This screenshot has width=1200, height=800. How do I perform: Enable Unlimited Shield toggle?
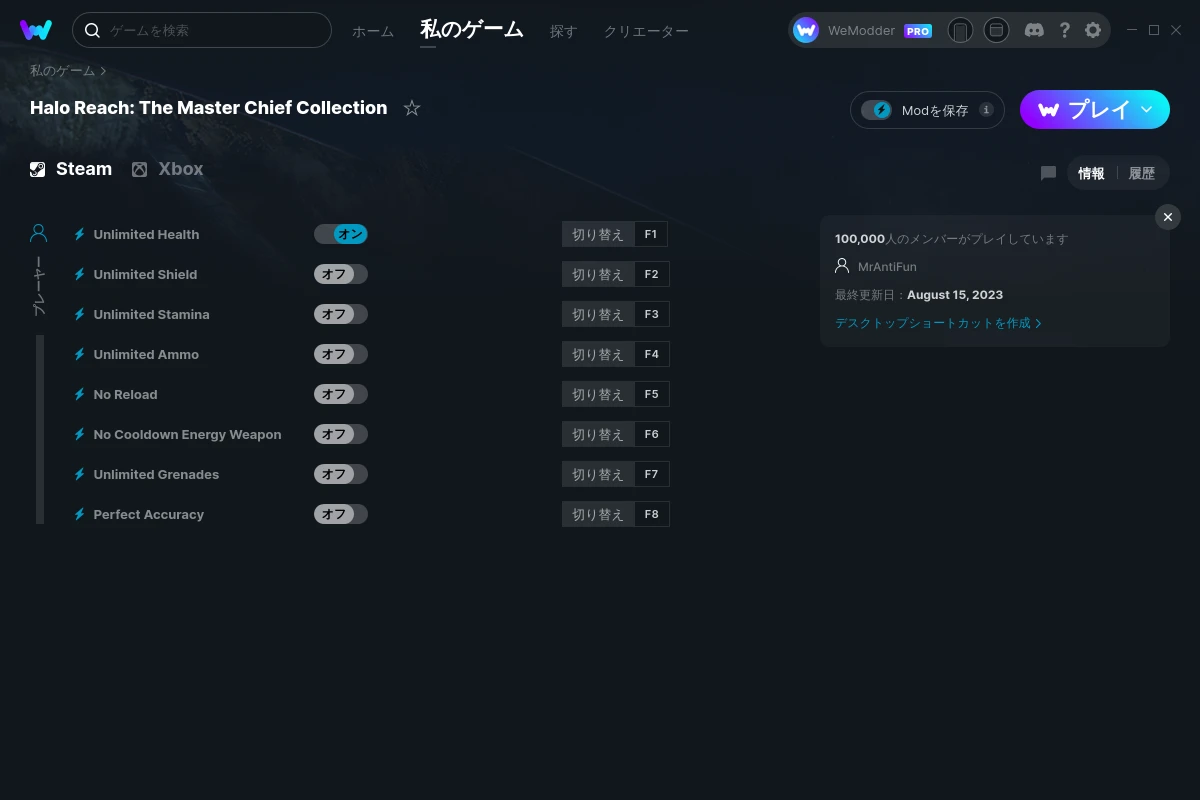341,274
